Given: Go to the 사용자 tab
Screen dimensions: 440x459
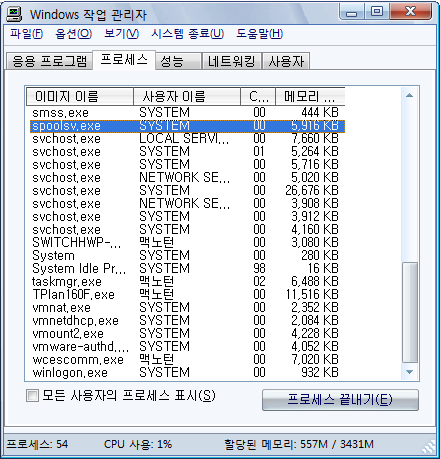Looking at the screenshot, I should (286, 61).
